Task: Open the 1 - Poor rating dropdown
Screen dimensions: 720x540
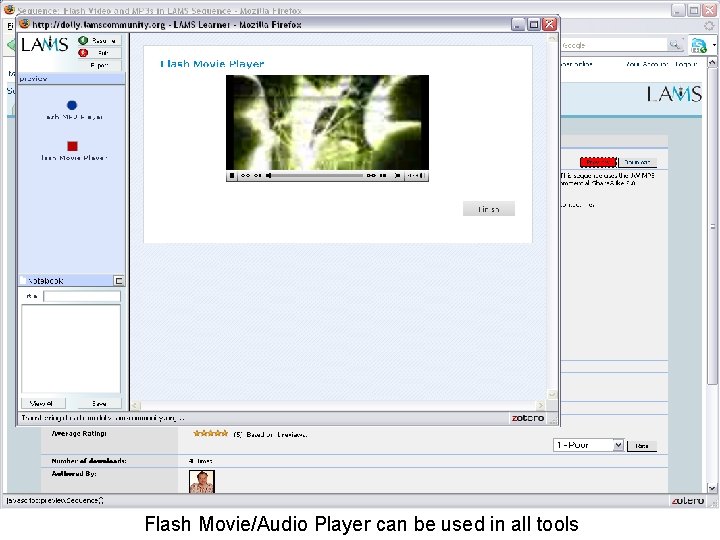Action: (588, 445)
